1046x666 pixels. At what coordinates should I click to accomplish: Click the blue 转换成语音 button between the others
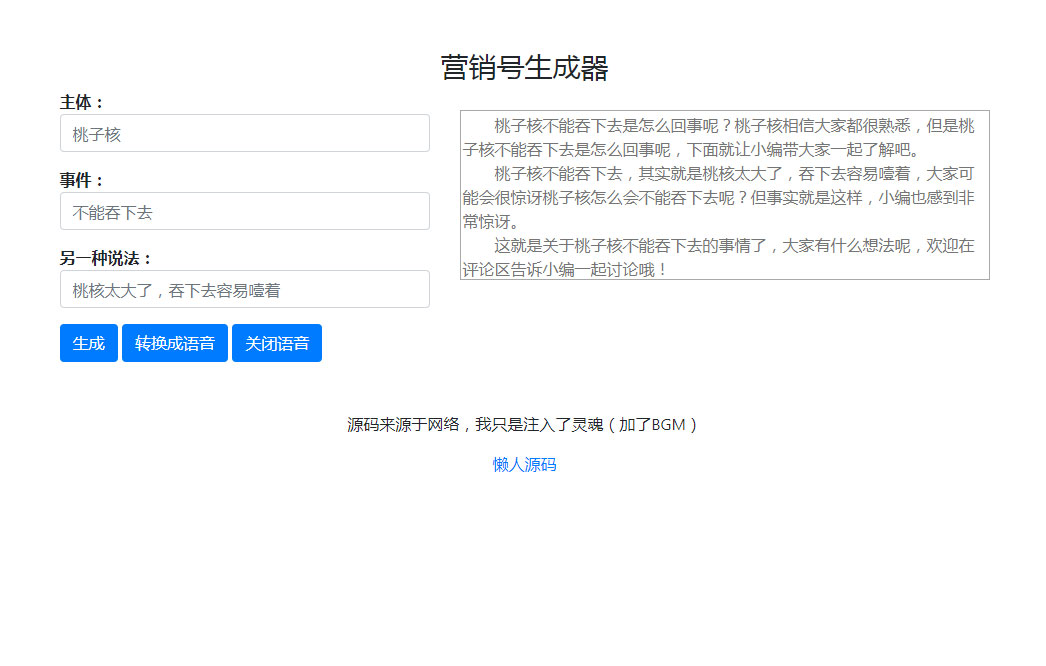(x=174, y=342)
